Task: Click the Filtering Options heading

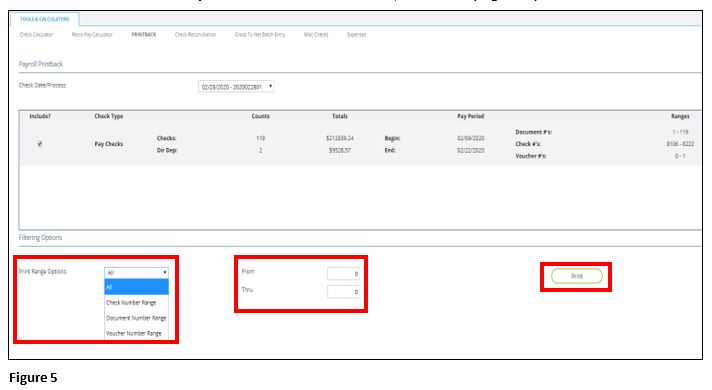Action: [x=40, y=237]
